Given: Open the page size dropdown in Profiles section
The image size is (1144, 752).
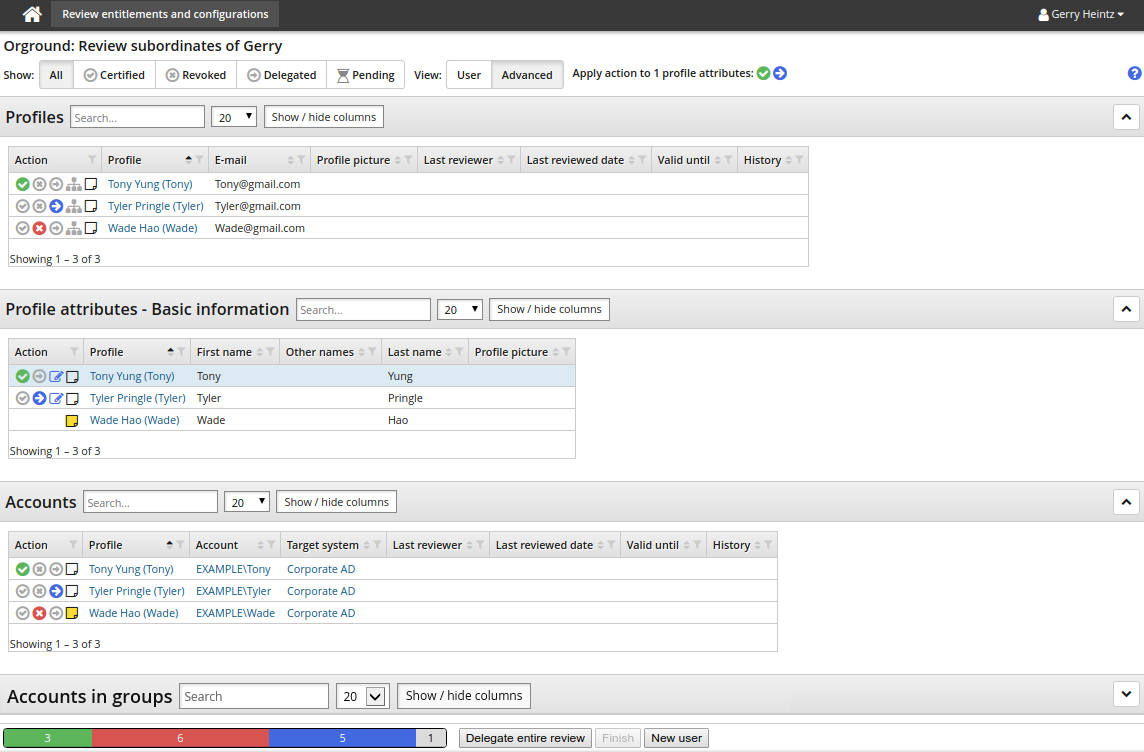Looking at the screenshot, I should (233, 116).
